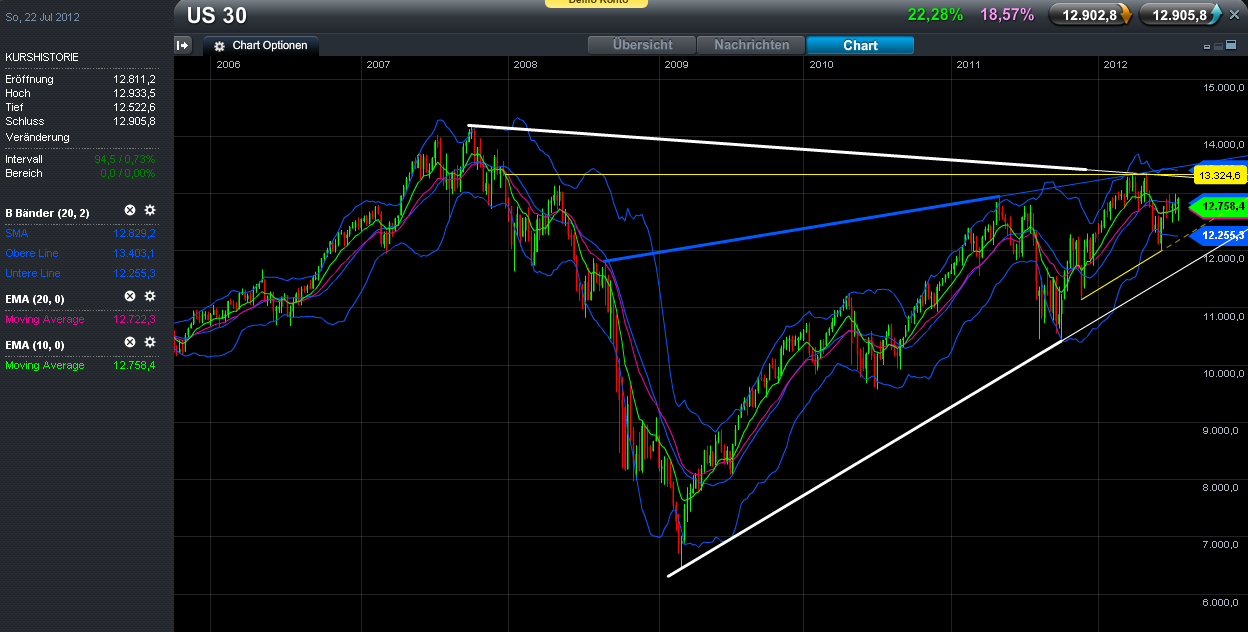The width and height of the screenshot is (1248, 632).
Task: Switch to the Übersicht tab
Action: 642,45
